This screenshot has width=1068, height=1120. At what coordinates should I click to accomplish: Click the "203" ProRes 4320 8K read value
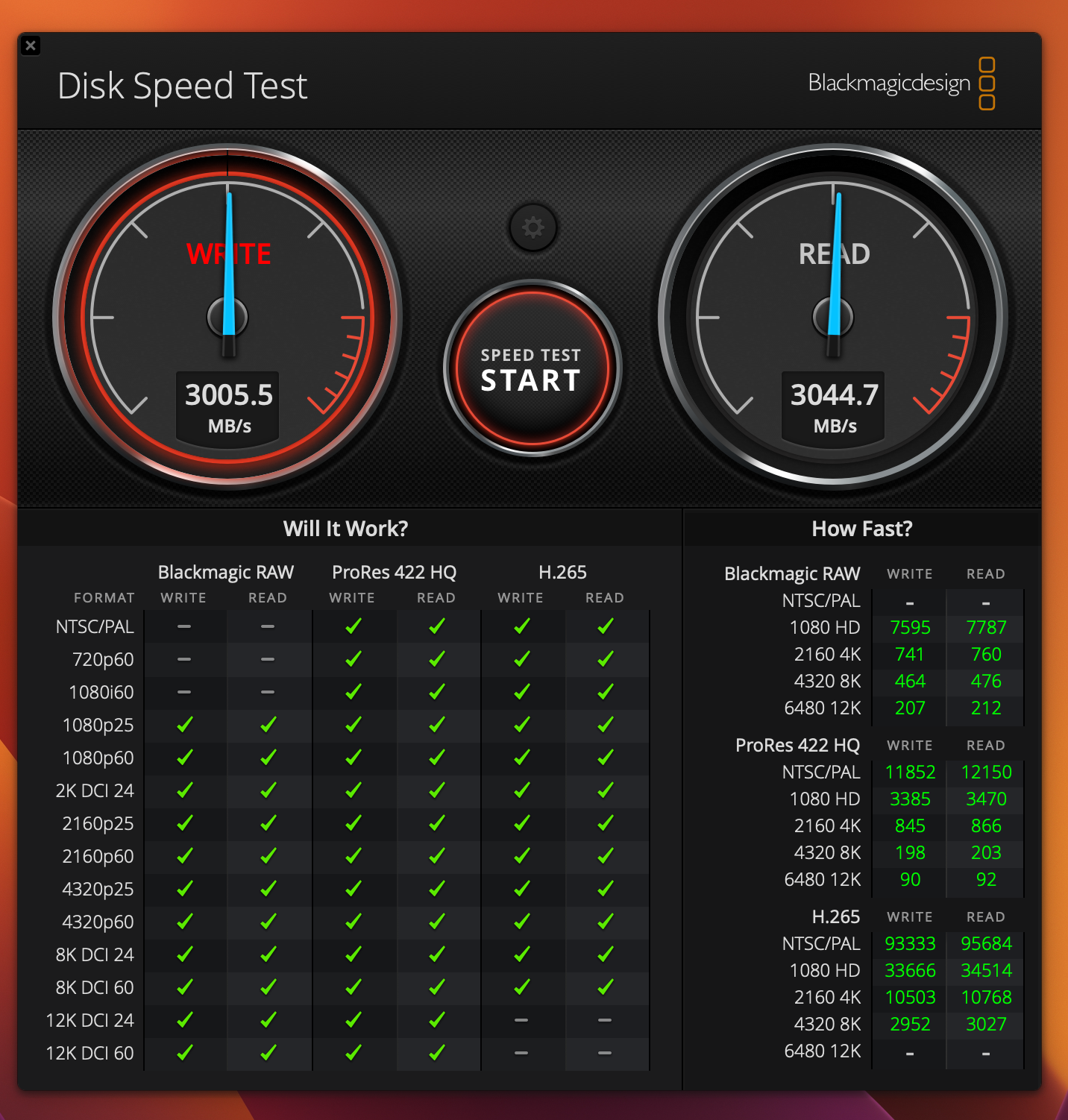point(986,853)
